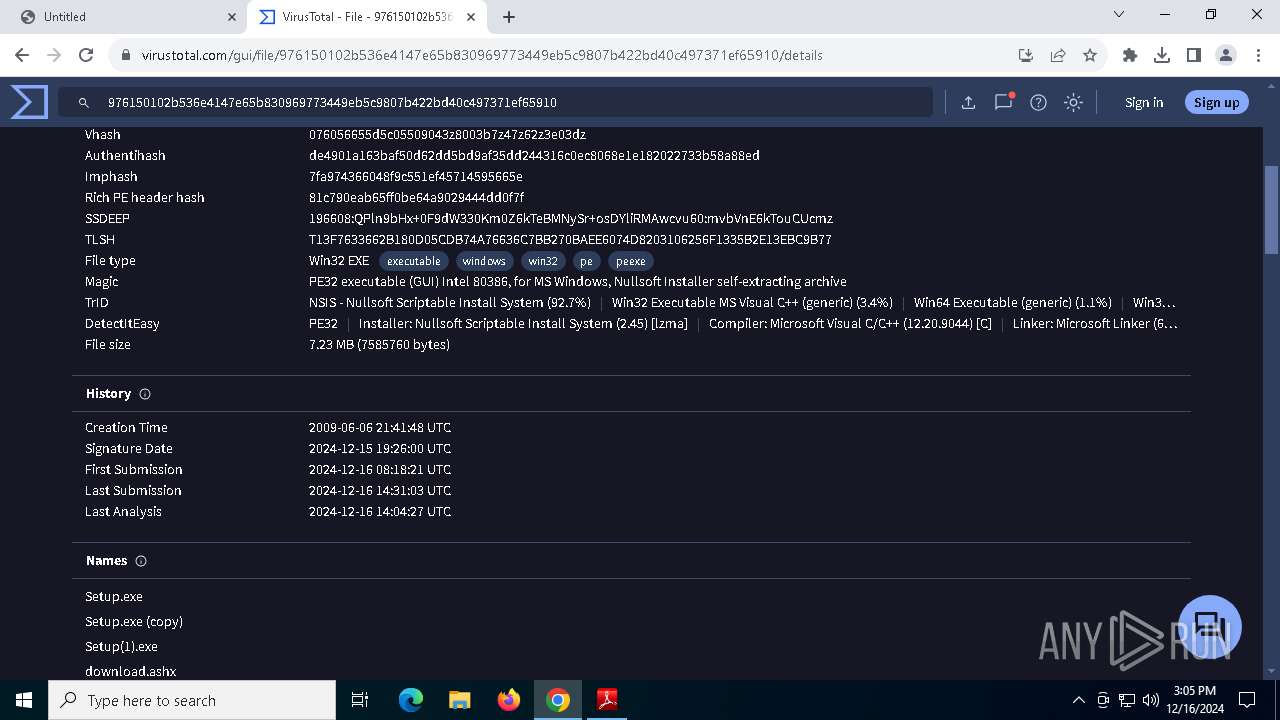Open the notifications chat icon
This screenshot has height=720, width=1280.
[x=1004, y=102]
